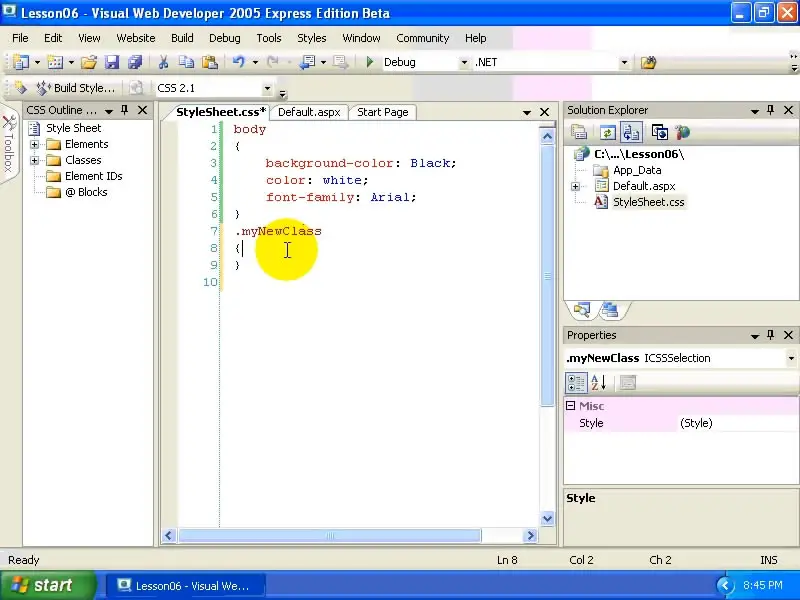This screenshot has height=600, width=800.
Task: Click the Paste clipboard icon
Action: click(210, 62)
